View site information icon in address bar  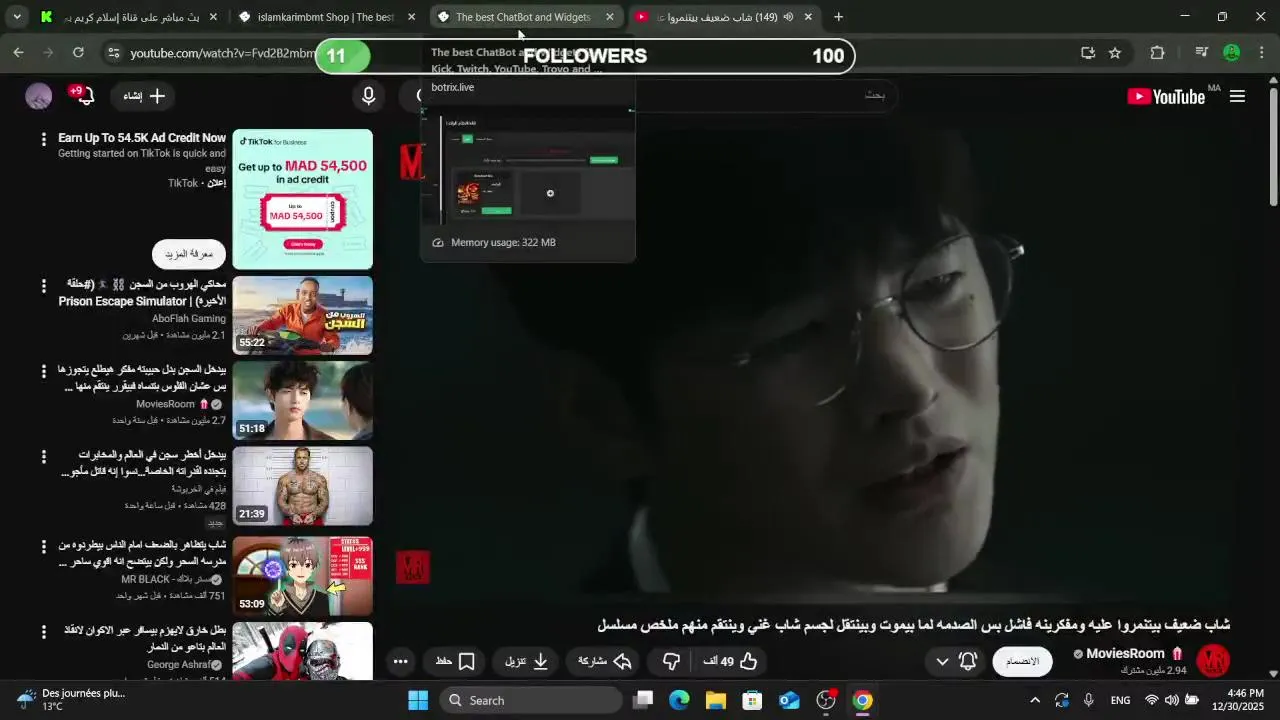coord(113,53)
